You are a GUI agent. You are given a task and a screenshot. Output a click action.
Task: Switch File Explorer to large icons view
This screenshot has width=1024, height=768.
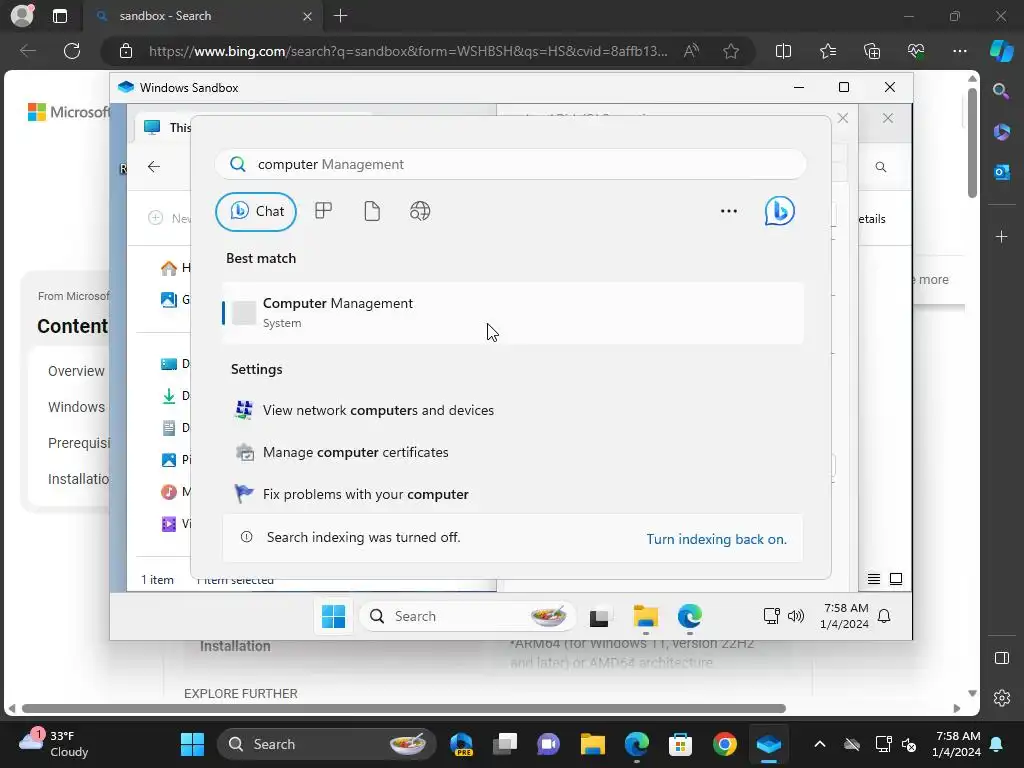pyautogui.click(x=896, y=579)
